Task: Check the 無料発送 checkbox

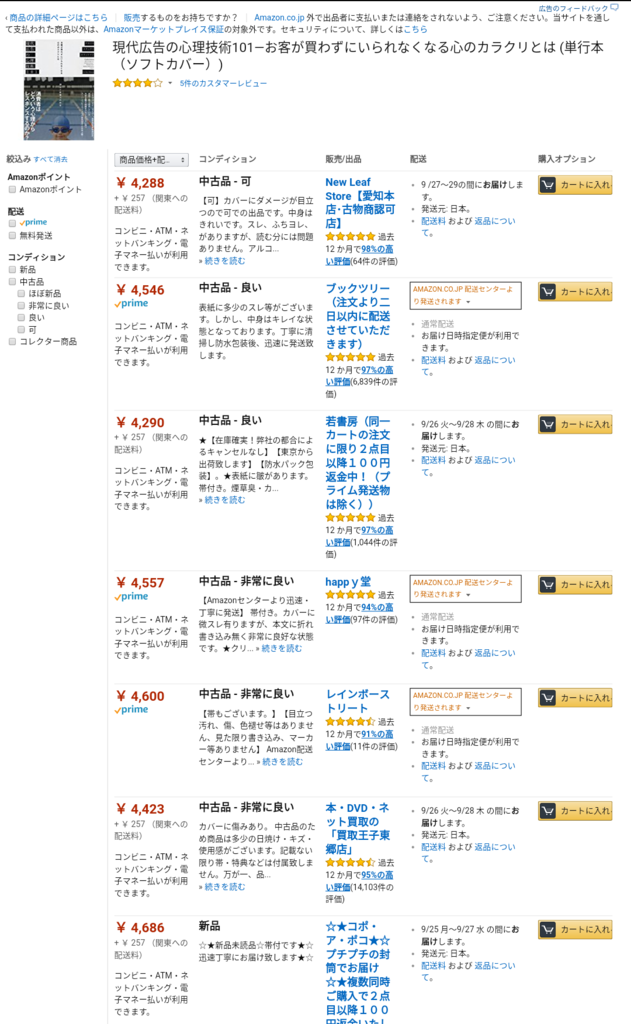Action: 12,235
